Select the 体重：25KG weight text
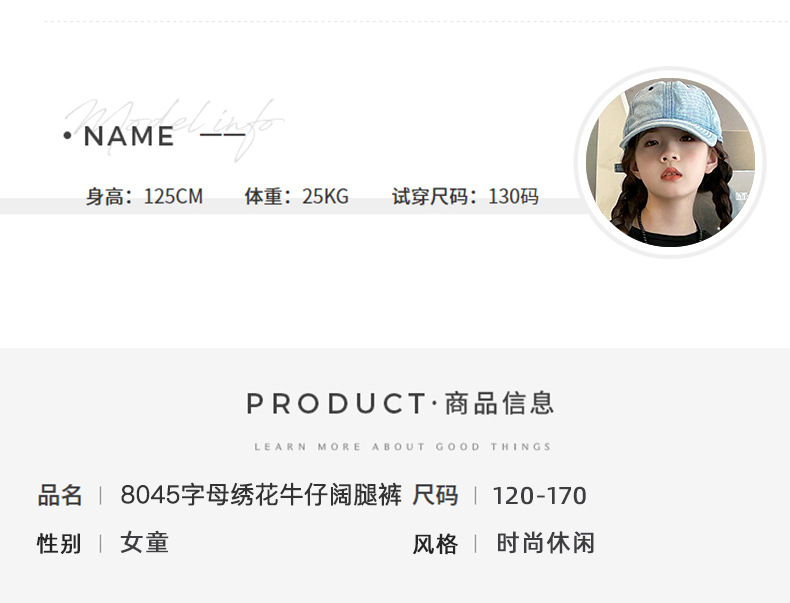 click(x=297, y=196)
